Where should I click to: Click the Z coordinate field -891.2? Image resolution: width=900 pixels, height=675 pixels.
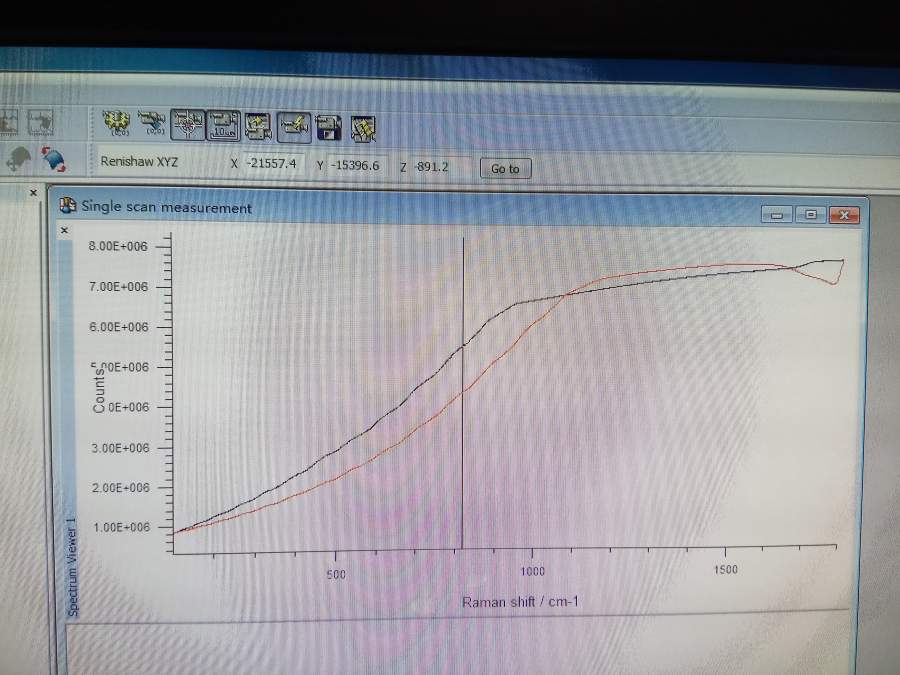[441, 167]
